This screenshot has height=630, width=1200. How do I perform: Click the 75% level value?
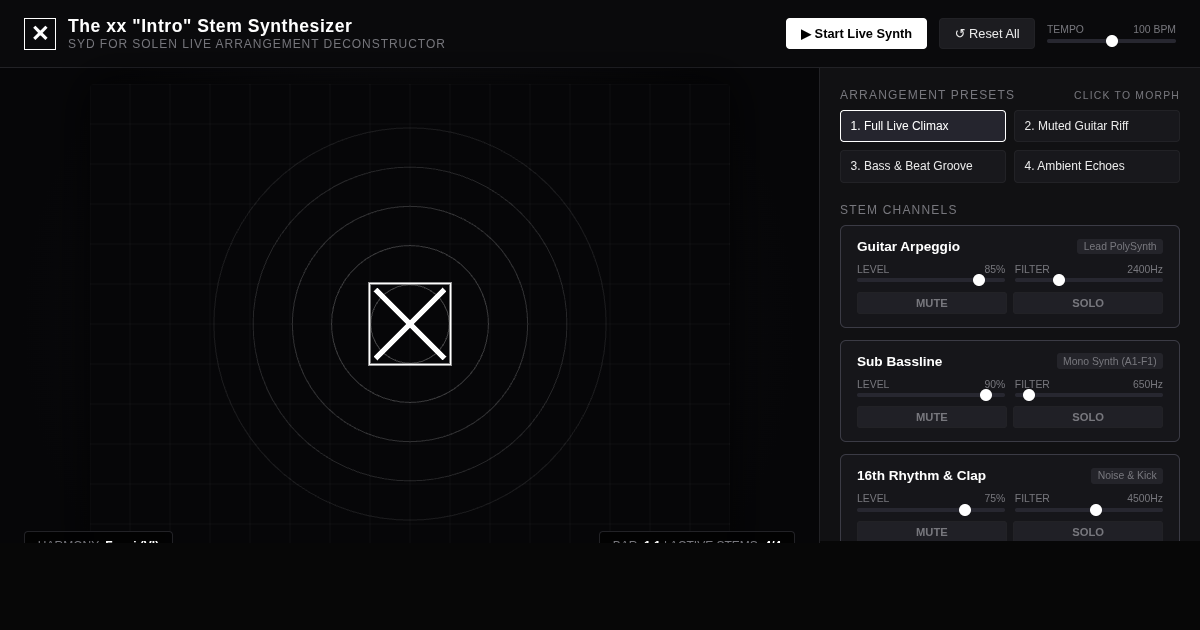coord(995,498)
